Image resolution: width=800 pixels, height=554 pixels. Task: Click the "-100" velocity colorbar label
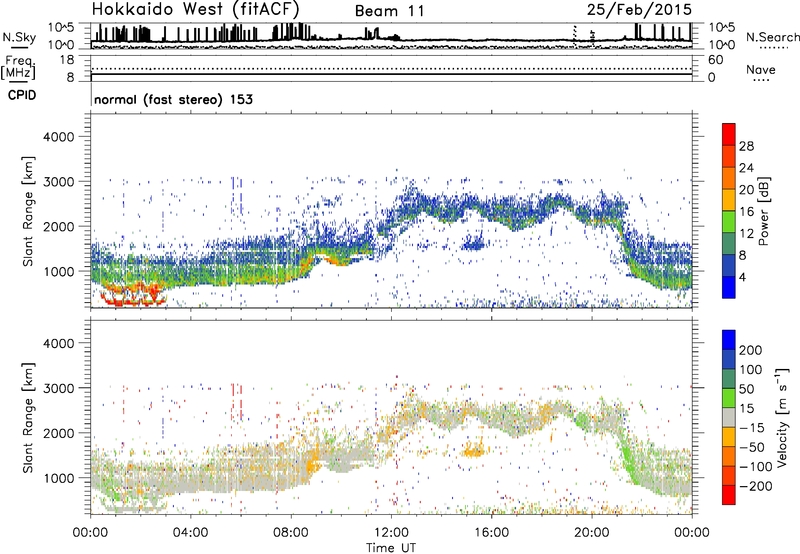[x=755, y=467]
